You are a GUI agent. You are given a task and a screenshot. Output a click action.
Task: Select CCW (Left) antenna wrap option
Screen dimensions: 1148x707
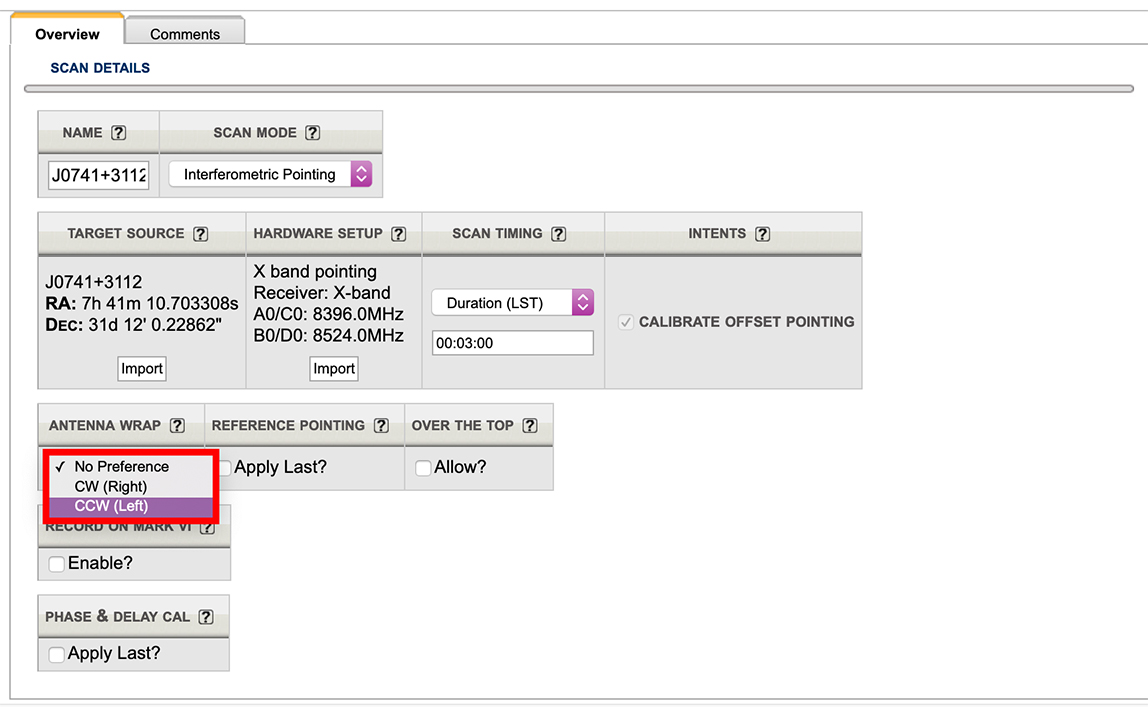[x=111, y=506]
